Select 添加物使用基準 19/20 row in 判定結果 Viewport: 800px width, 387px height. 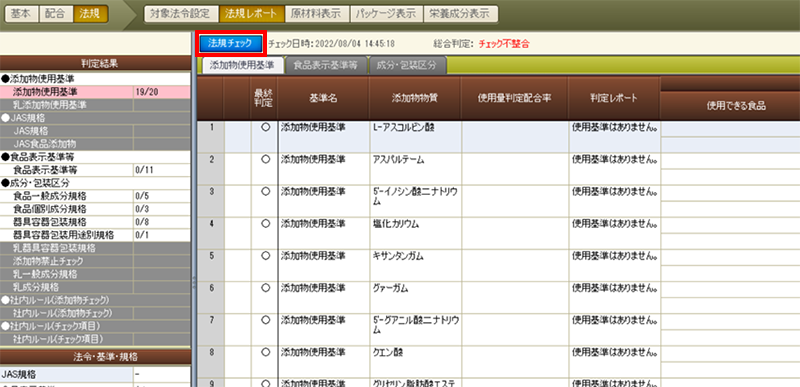(x=95, y=92)
